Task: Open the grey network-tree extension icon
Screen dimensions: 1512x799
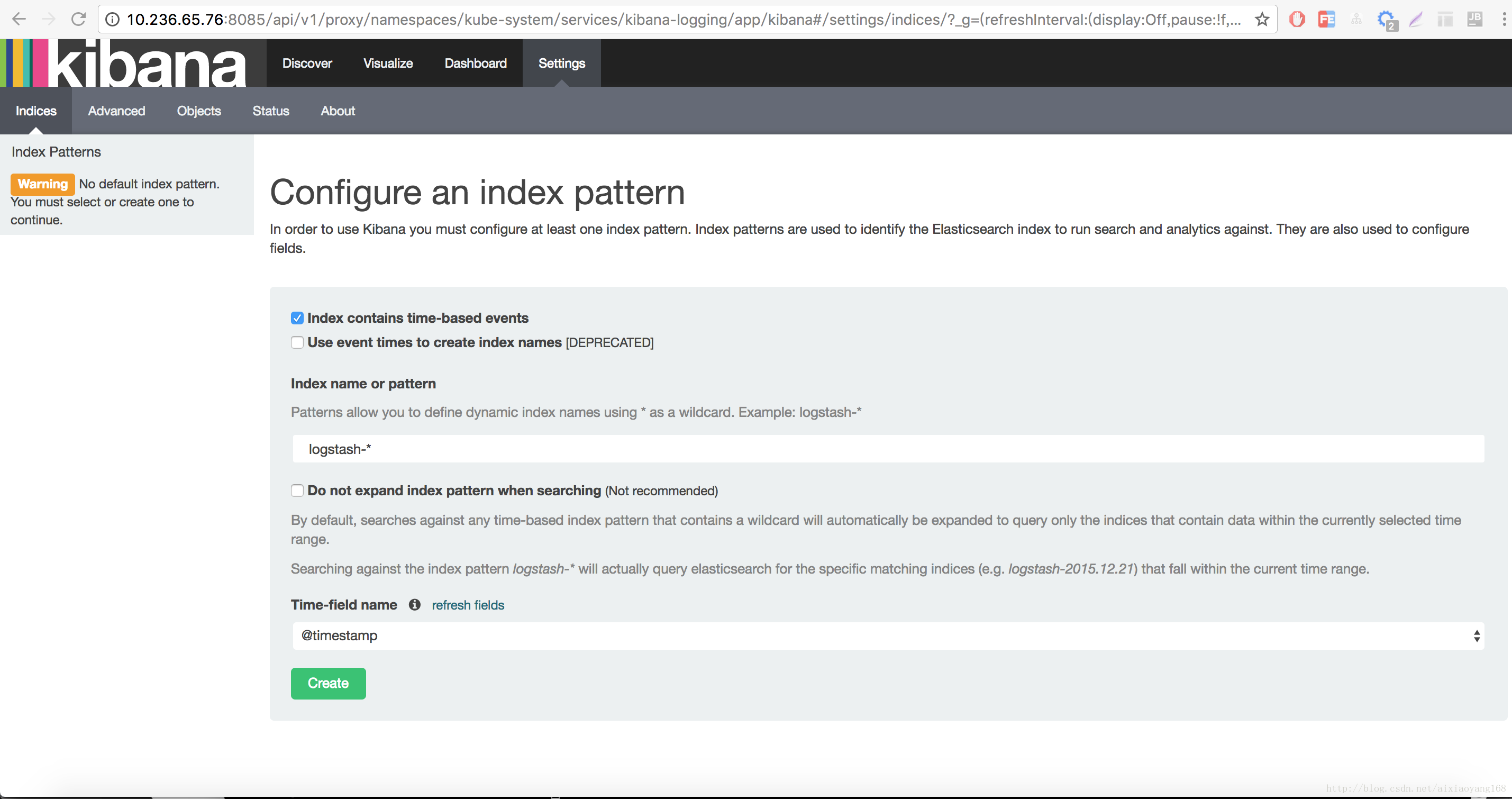Action: coord(1356,20)
